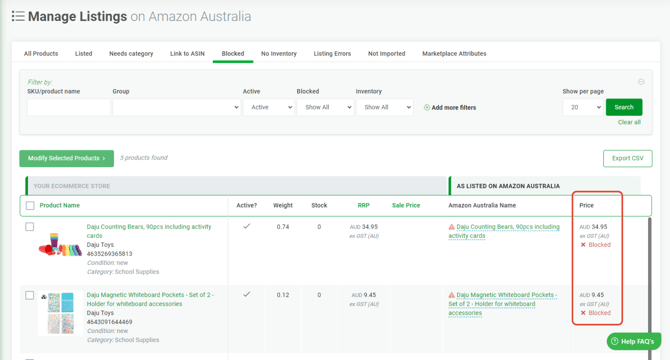
Task: Click the '5 products found' text
Action: tap(144, 158)
